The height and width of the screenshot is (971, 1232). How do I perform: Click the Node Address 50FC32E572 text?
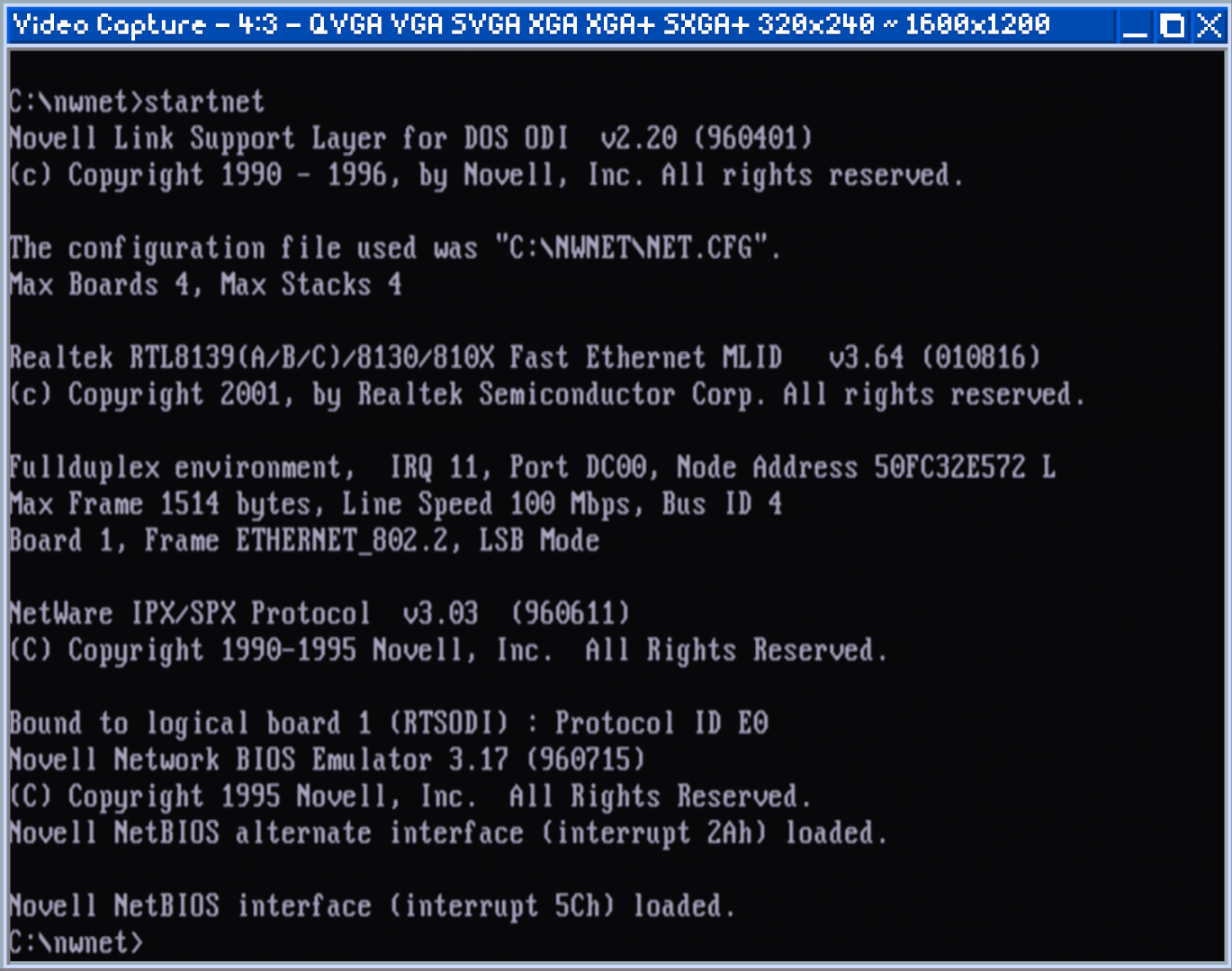coord(850,467)
